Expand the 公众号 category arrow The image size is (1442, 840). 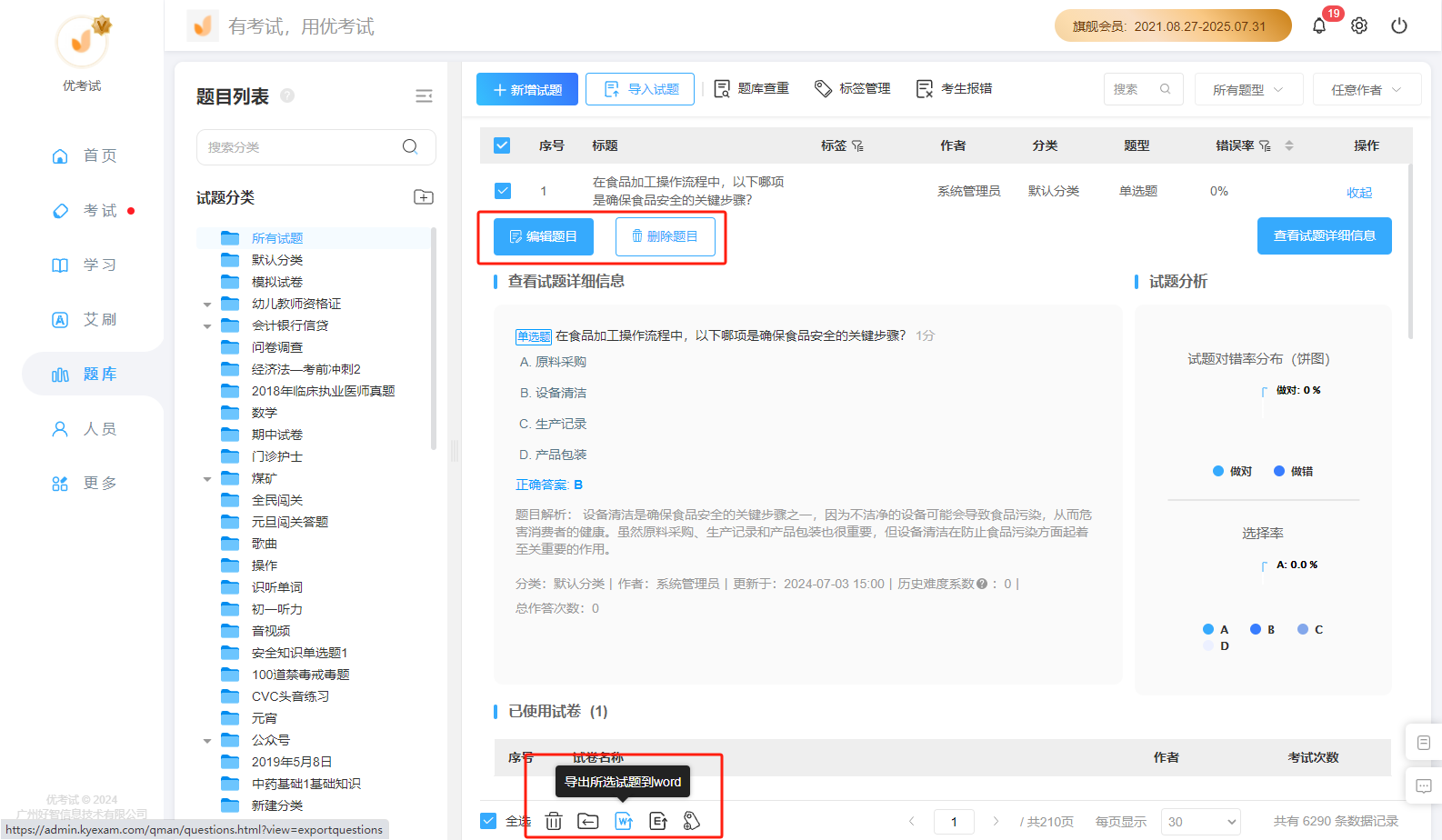[x=207, y=741]
